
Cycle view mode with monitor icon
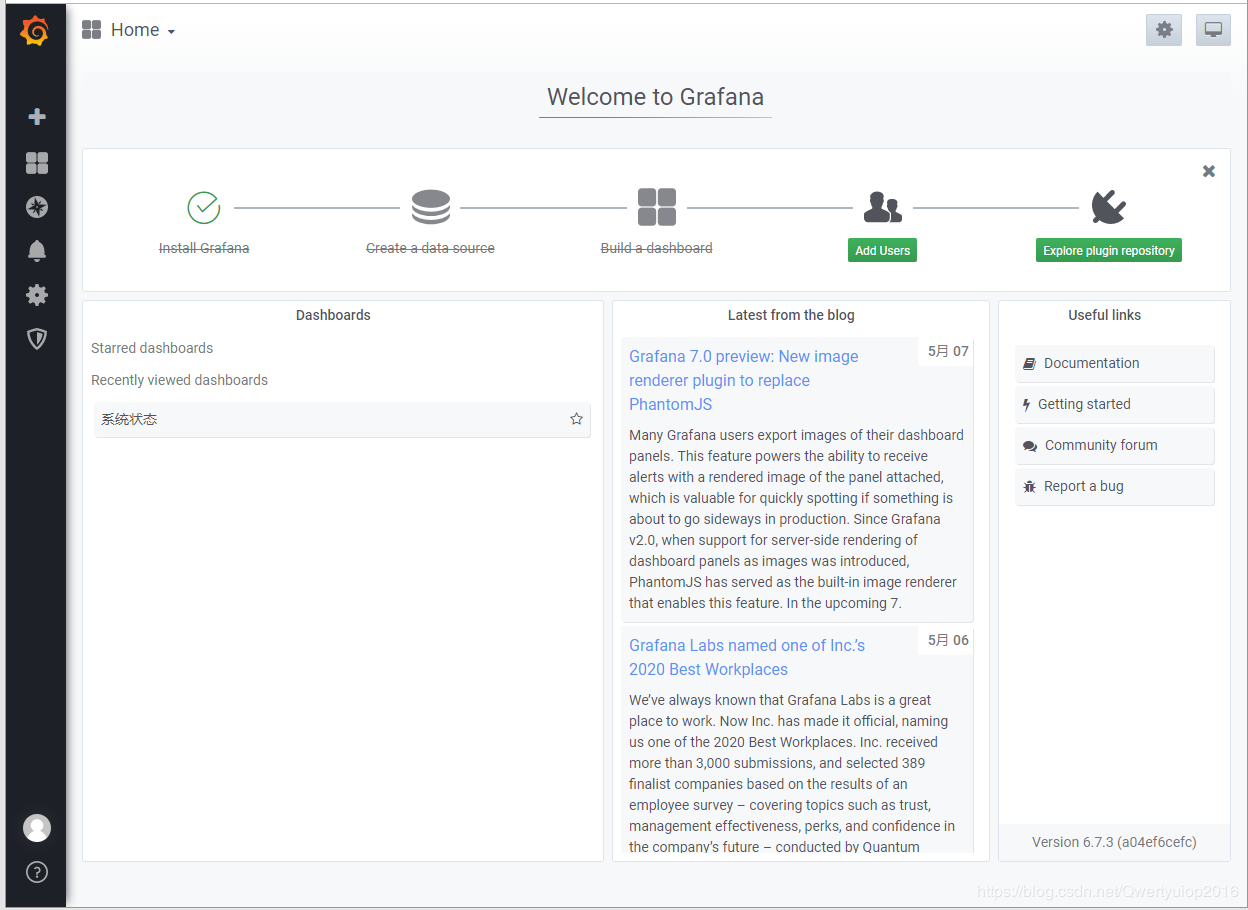point(1214,30)
